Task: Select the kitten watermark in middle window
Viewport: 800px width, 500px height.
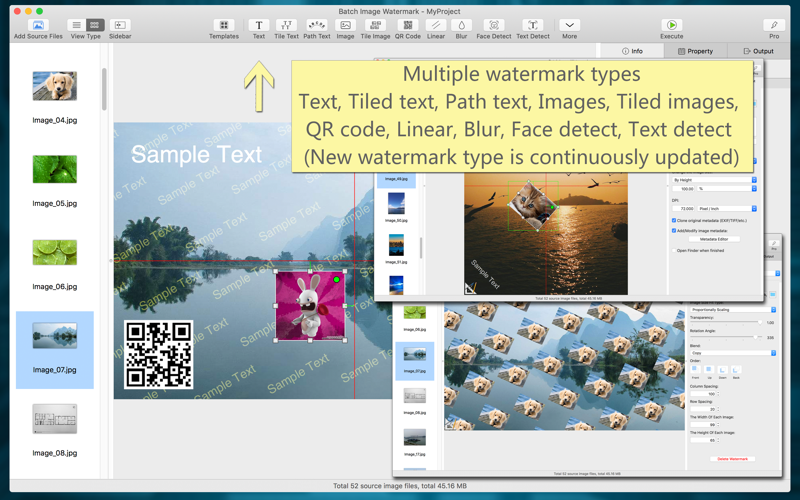Action: [x=533, y=205]
